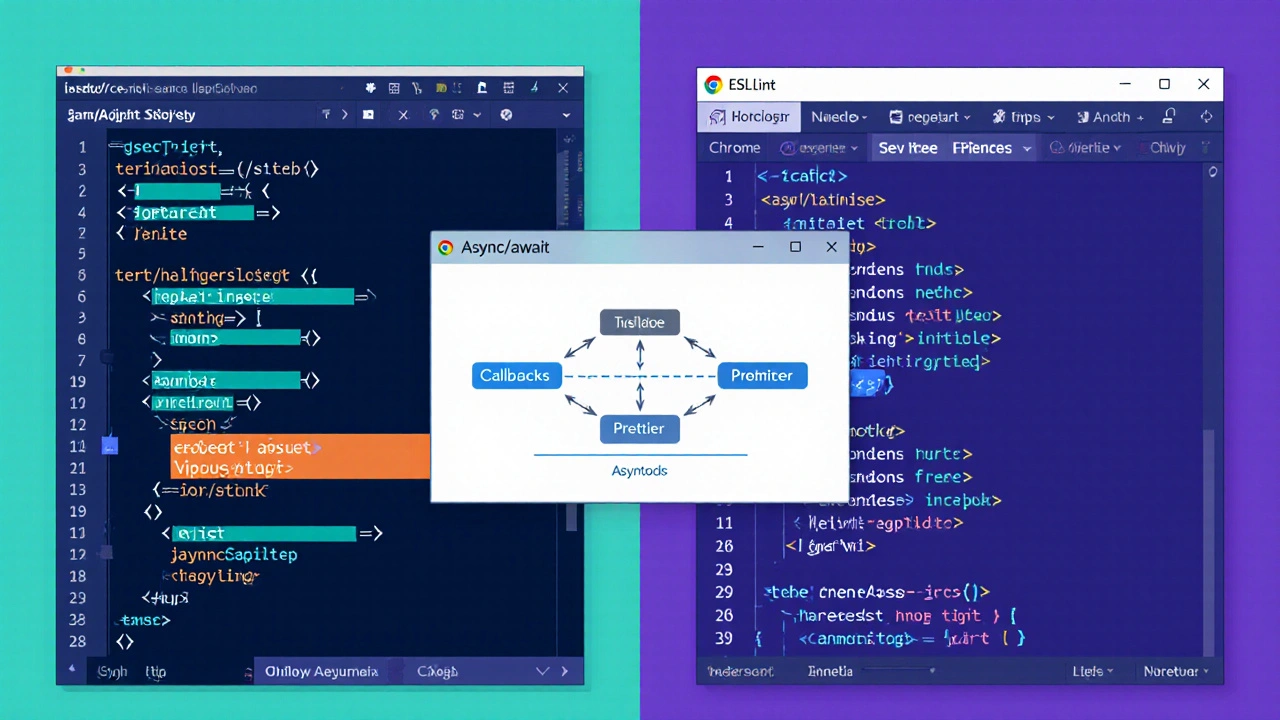Click the puzzle-piece icon in left editor title bar
This screenshot has height=720, width=1280.
tap(370, 88)
